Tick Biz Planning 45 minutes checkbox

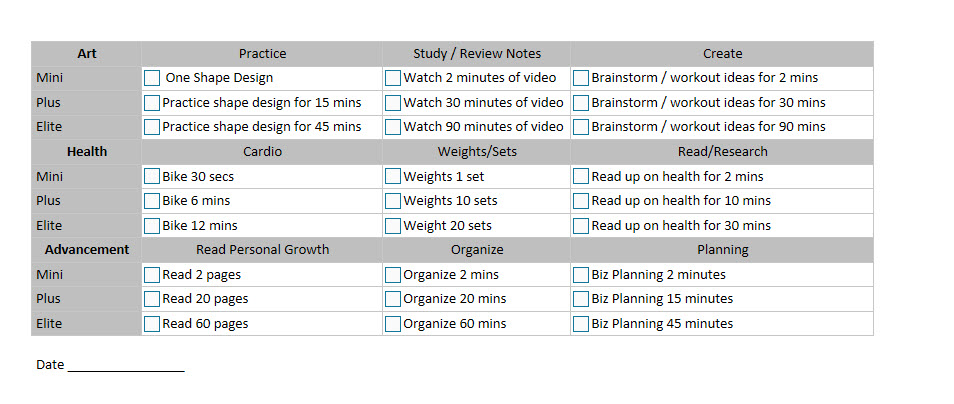pos(581,323)
